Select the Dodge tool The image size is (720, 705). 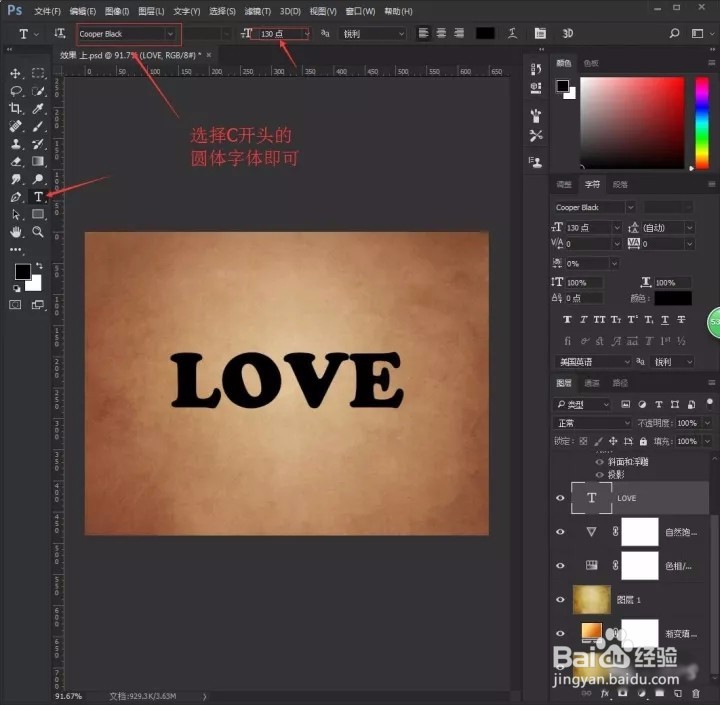click(38, 179)
